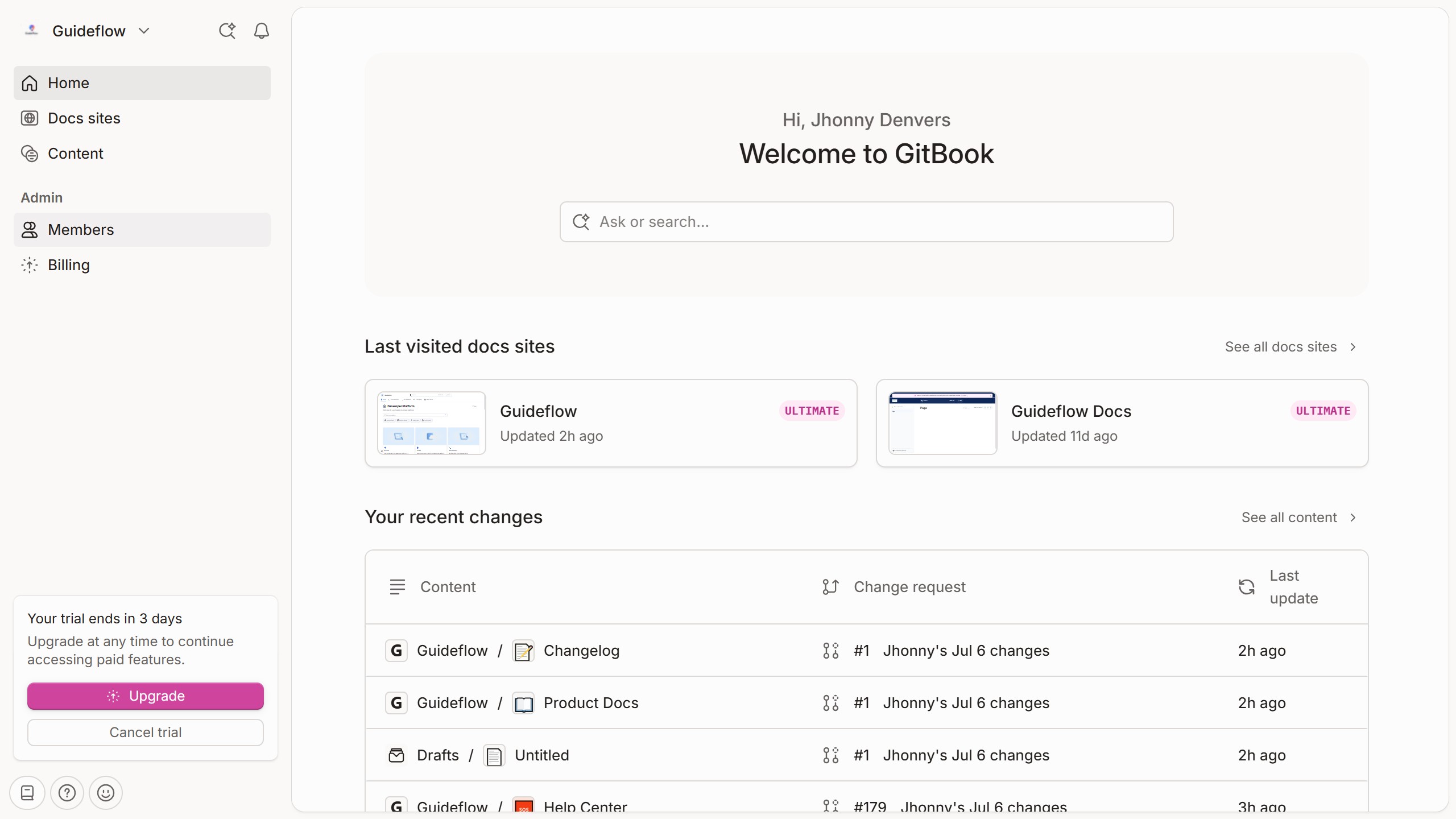Follow the See all content link
The height and width of the screenshot is (819, 1456).
coord(1289,518)
